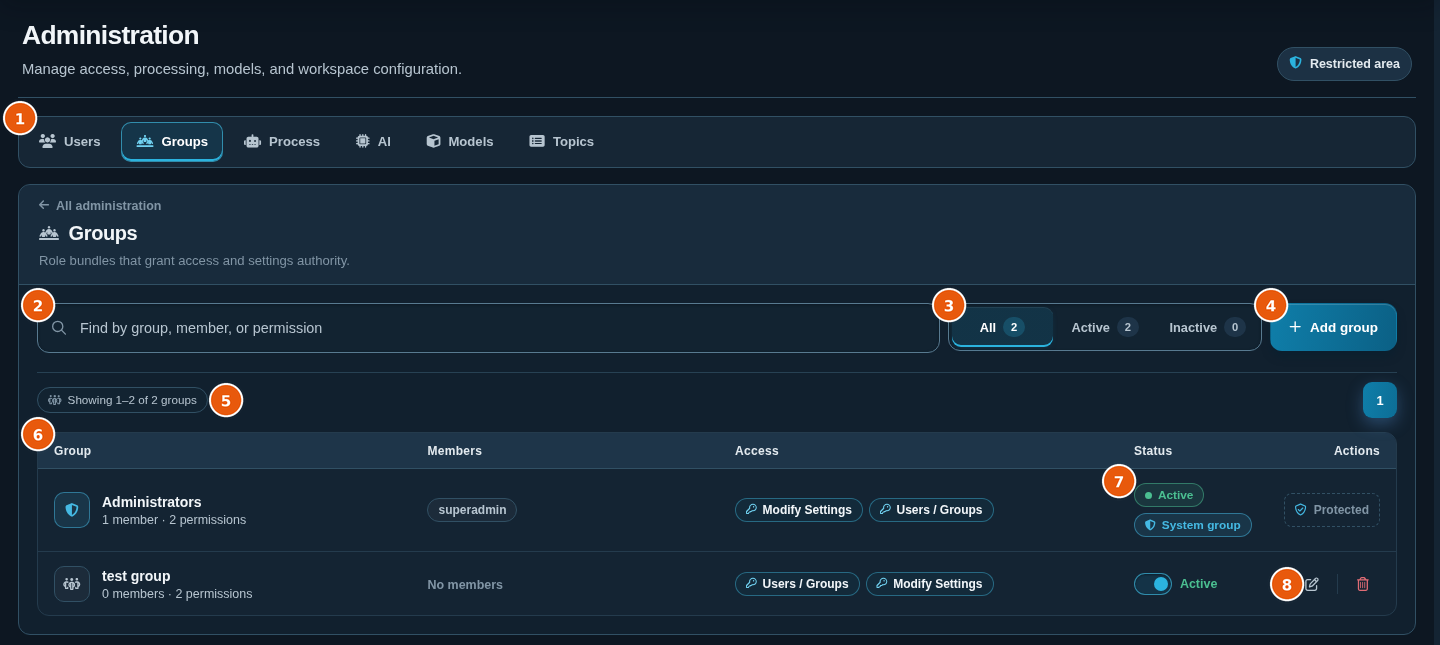Toggle test group active switch
This screenshot has height=645, width=1440.
point(1153,584)
